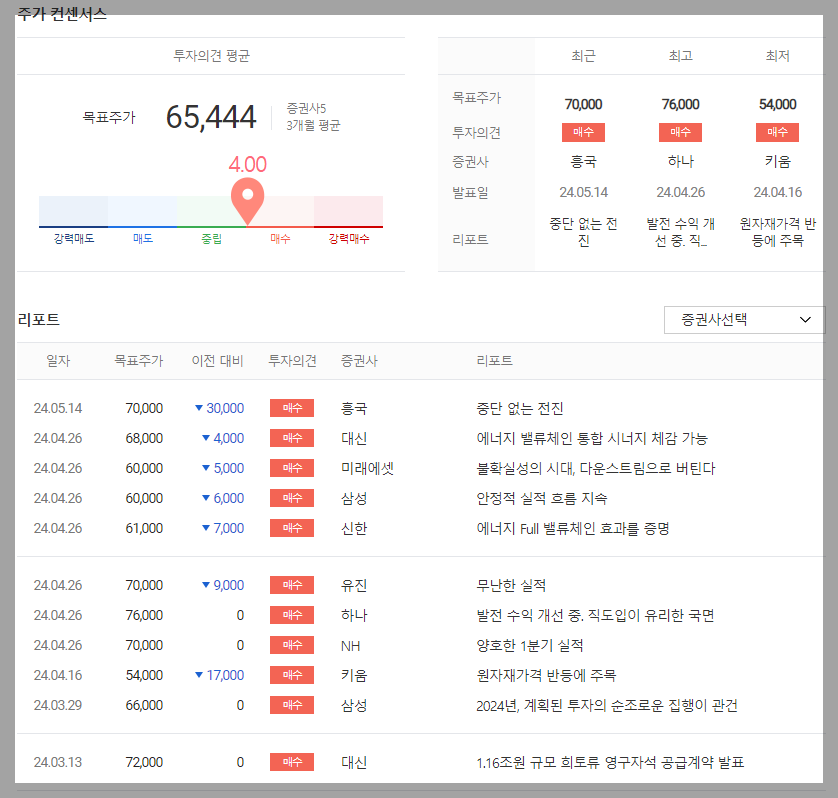Click the 매도 gauge label
Screen dimensions: 838x798
pos(143,238)
